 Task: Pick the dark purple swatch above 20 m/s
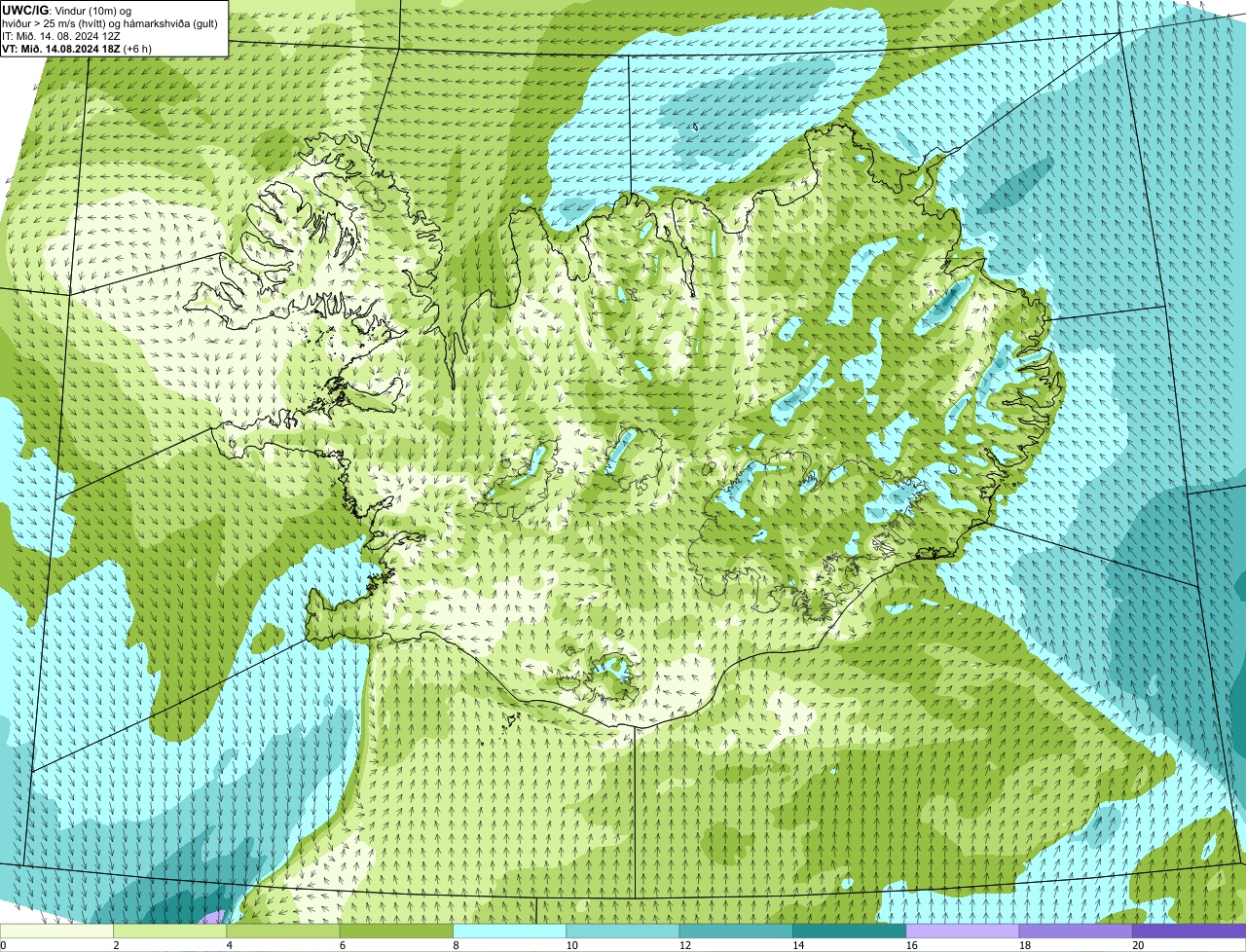(1190, 931)
